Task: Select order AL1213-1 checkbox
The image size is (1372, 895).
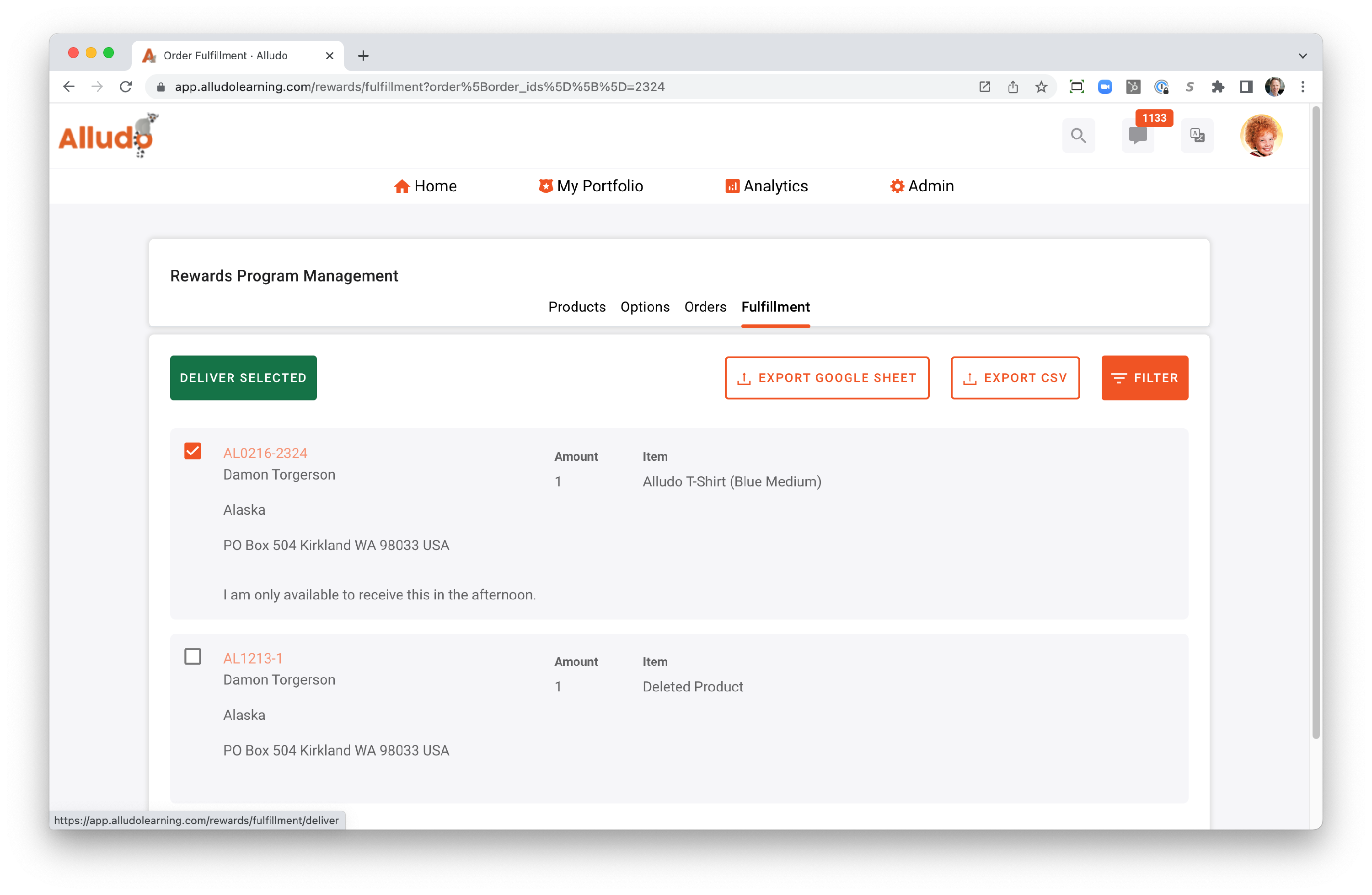Action: coord(193,656)
